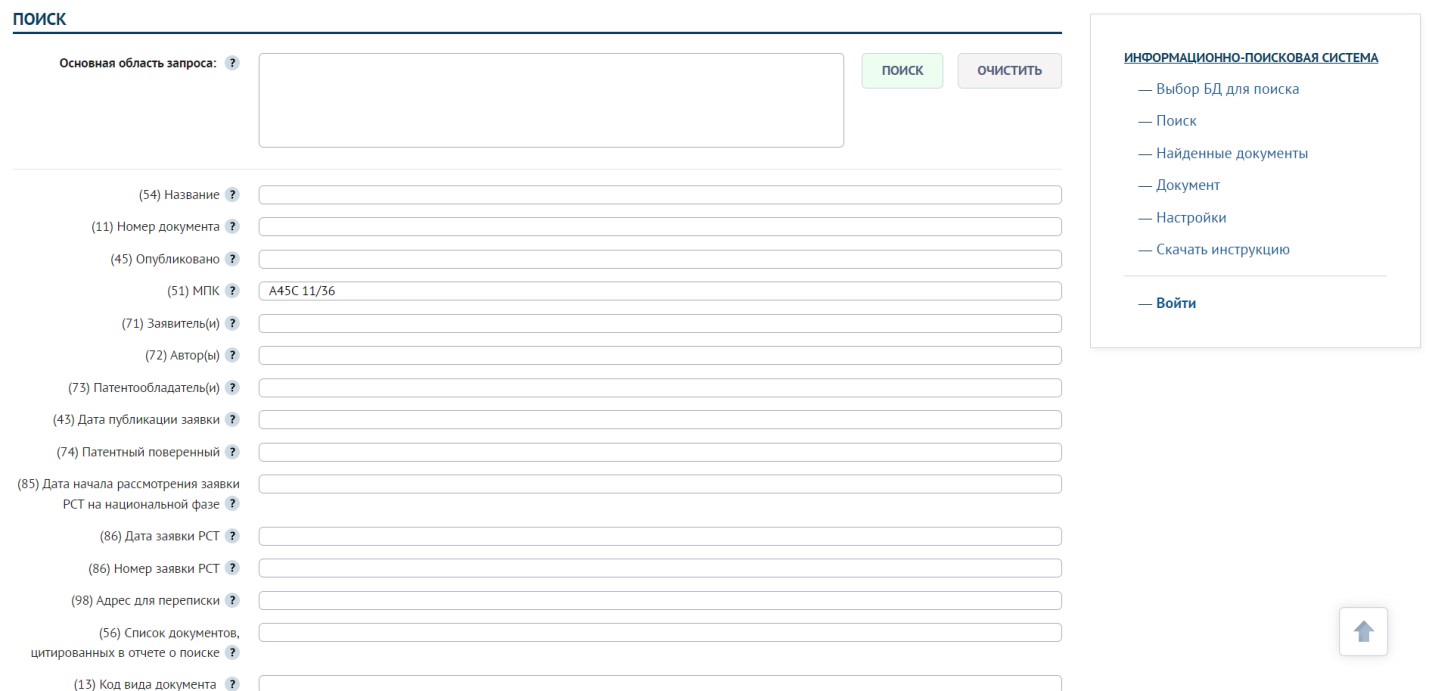The height and width of the screenshot is (691, 1429).
Task: Focus the (86) Дата заявки РСТ input
Action: (660, 536)
